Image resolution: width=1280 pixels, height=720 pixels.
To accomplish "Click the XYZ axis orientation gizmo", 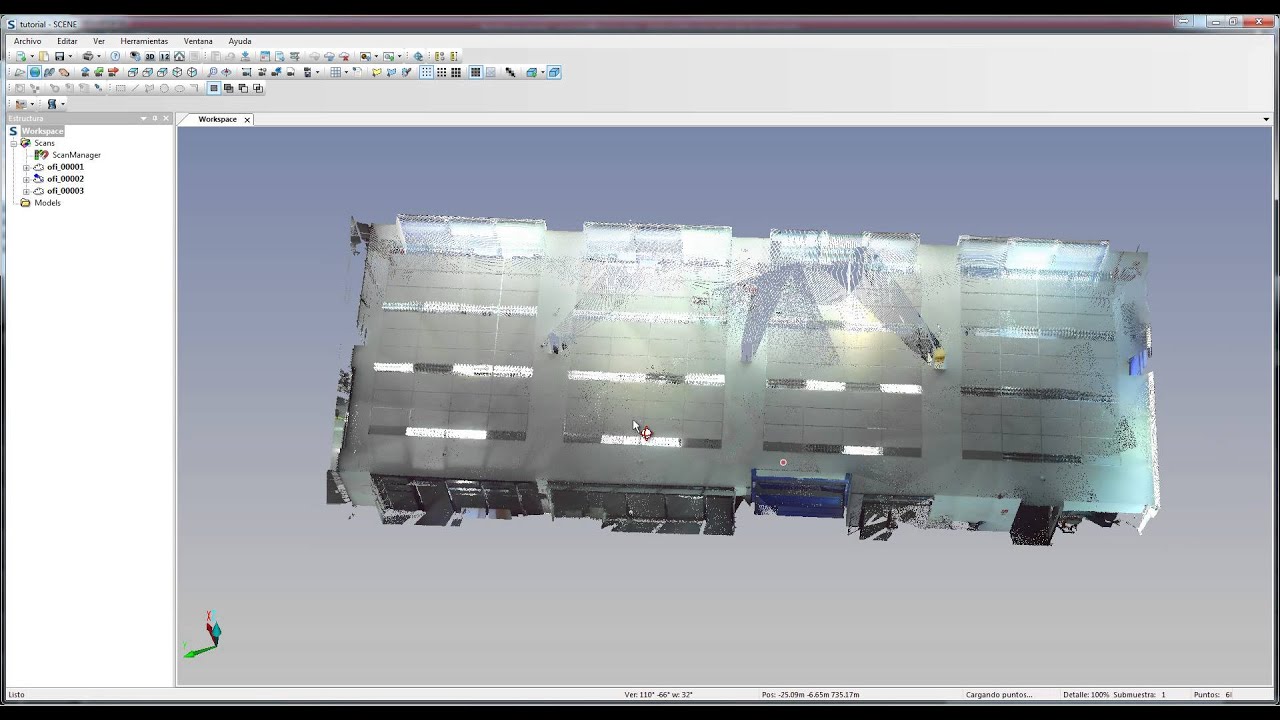I will pyautogui.click(x=204, y=636).
